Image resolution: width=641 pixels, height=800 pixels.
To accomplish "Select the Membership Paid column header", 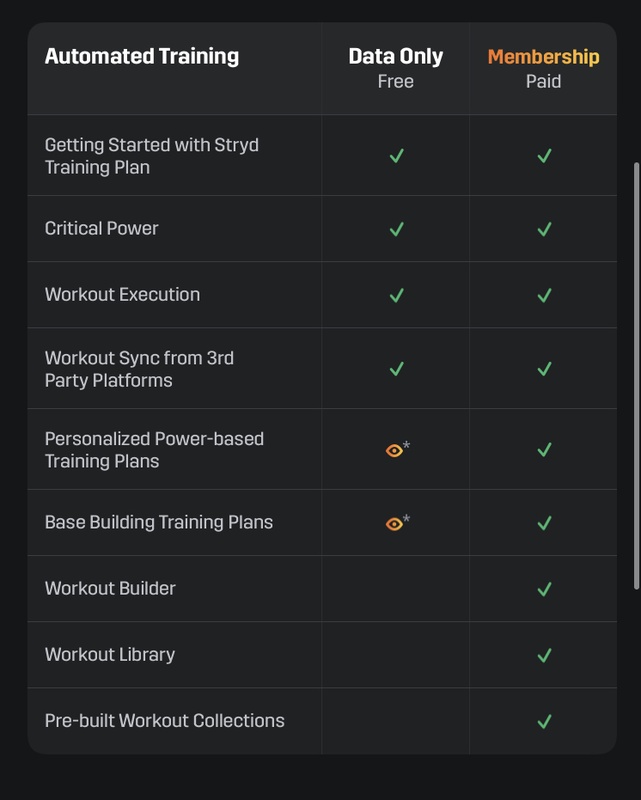I will click(x=543, y=68).
